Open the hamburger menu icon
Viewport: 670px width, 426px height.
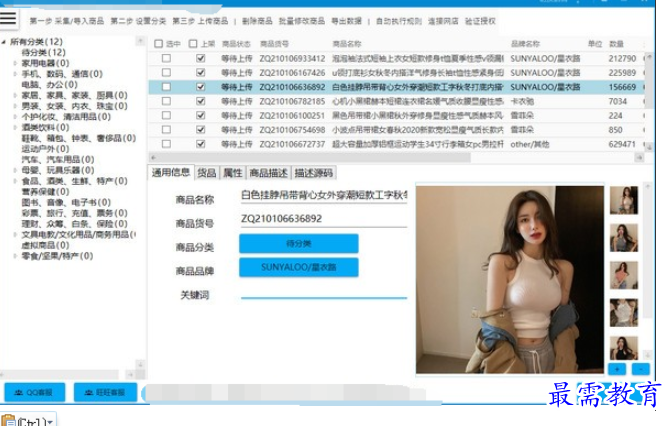pos(8,18)
